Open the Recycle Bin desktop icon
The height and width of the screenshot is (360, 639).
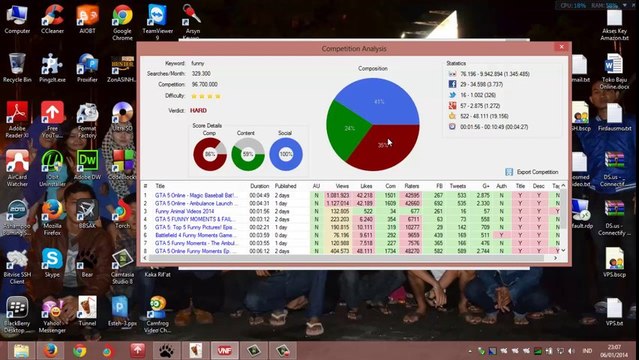coord(17,68)
